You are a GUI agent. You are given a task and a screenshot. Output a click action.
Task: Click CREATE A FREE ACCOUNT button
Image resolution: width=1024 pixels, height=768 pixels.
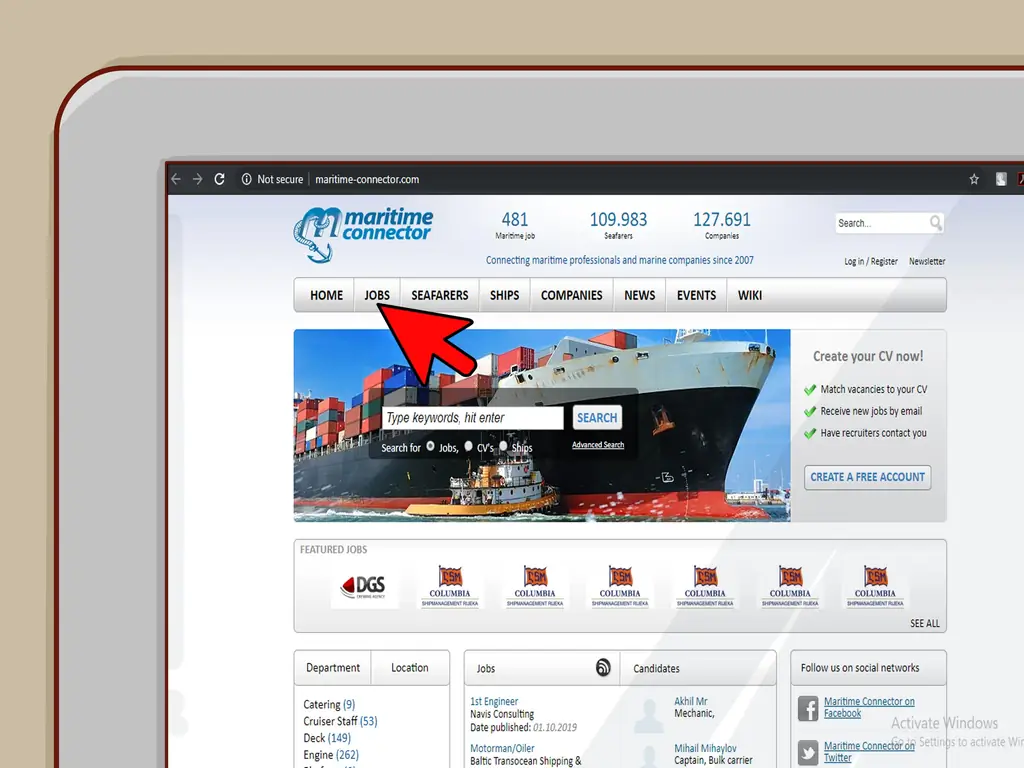[867, 477]
